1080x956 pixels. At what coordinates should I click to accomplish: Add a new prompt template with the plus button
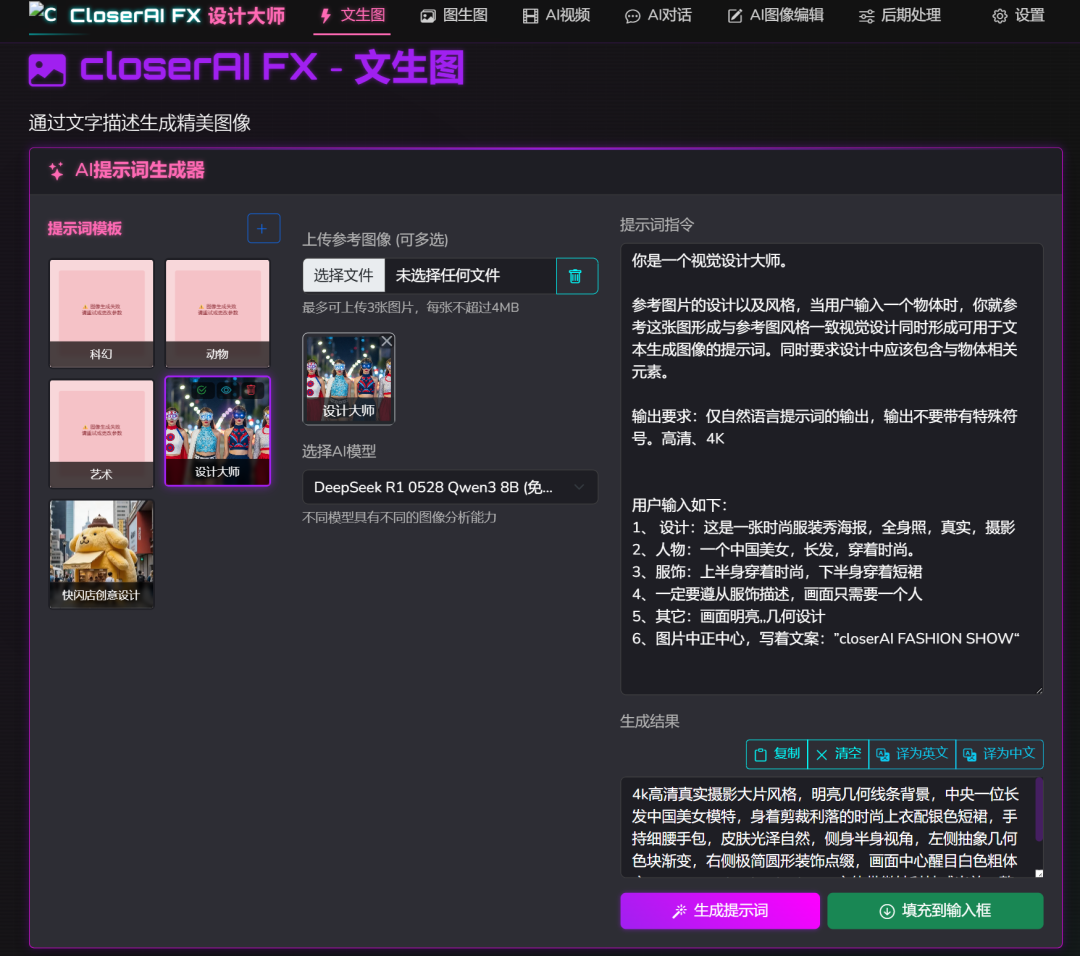(x=263, y=228)
